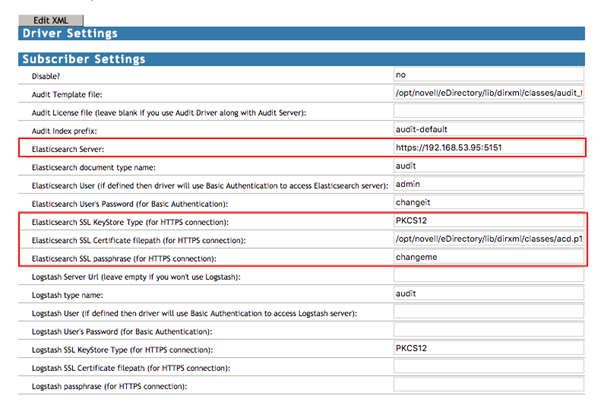Focus the empty Audit License file field

pyautogui.click(x=488, y=111)
